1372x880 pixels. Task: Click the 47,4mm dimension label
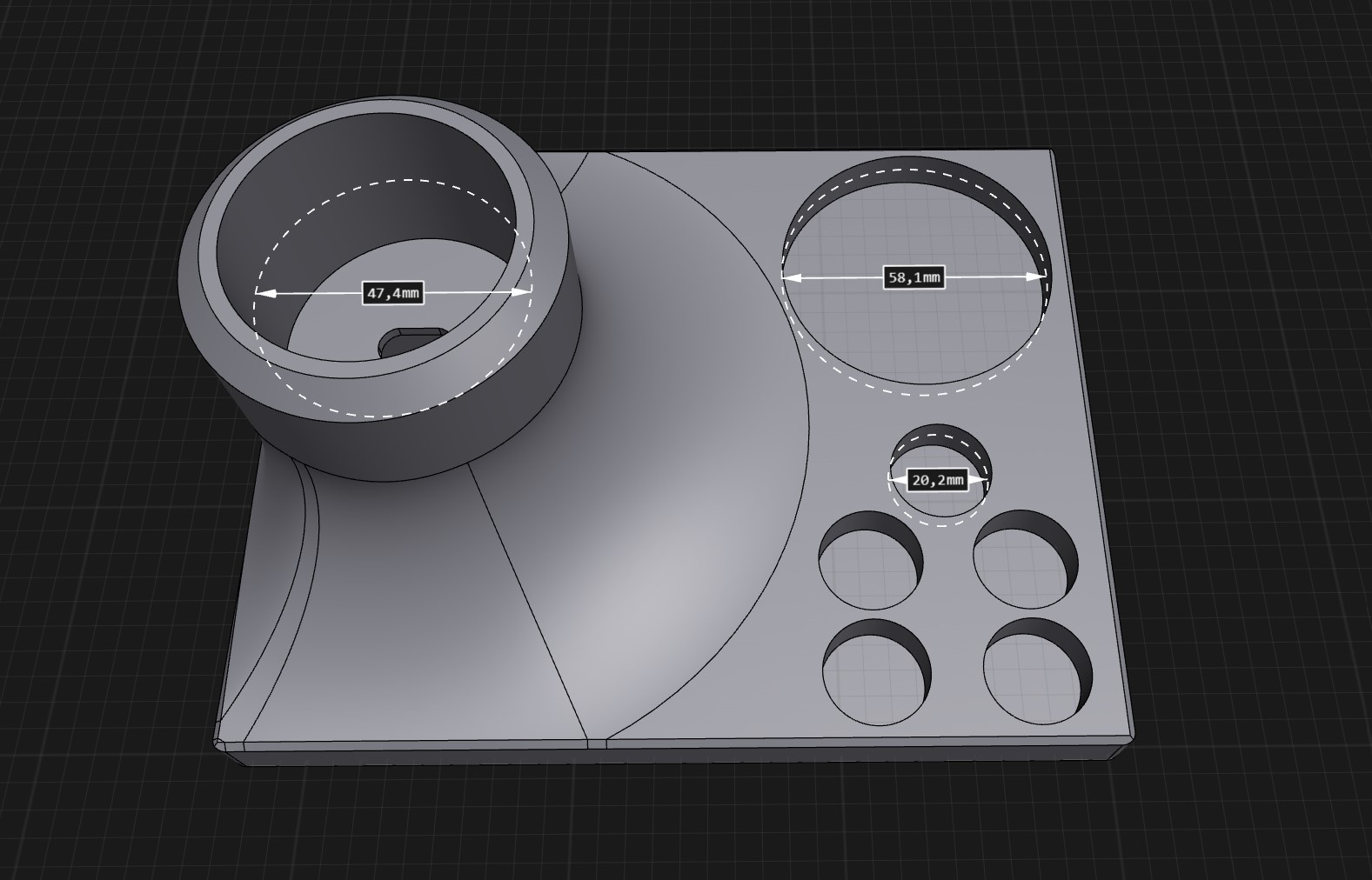click(x=392, y=293)
